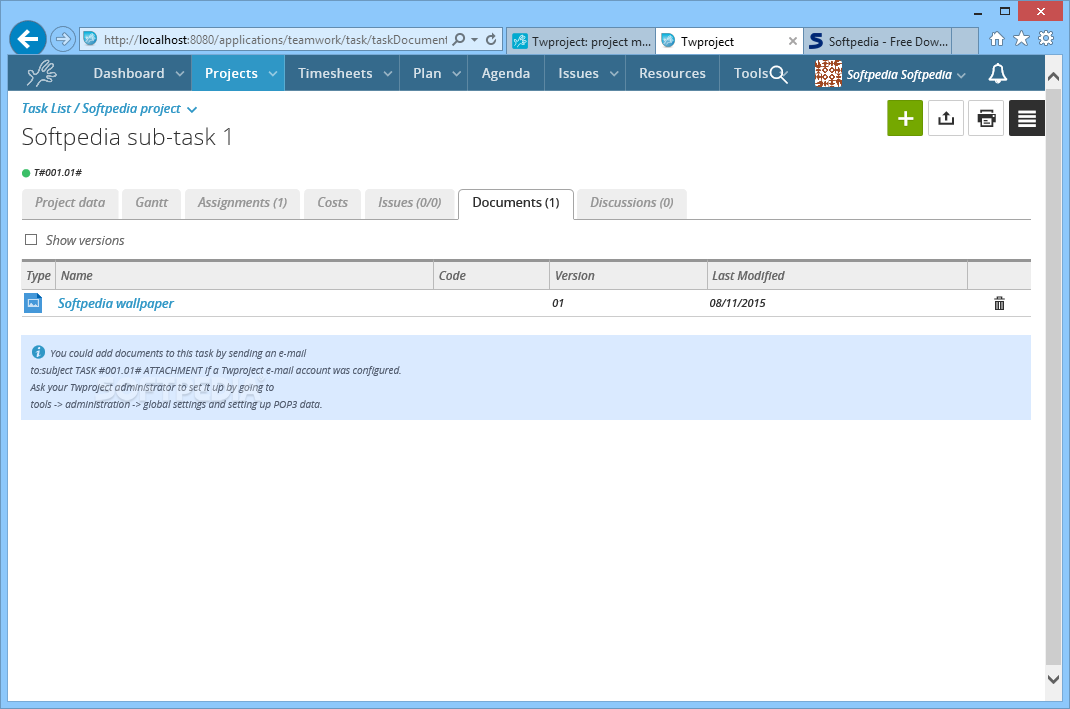Open the address bar dropdown arrow
Image resolution: width=1070 pixels, height=709 pixels.
click(474, 40)
